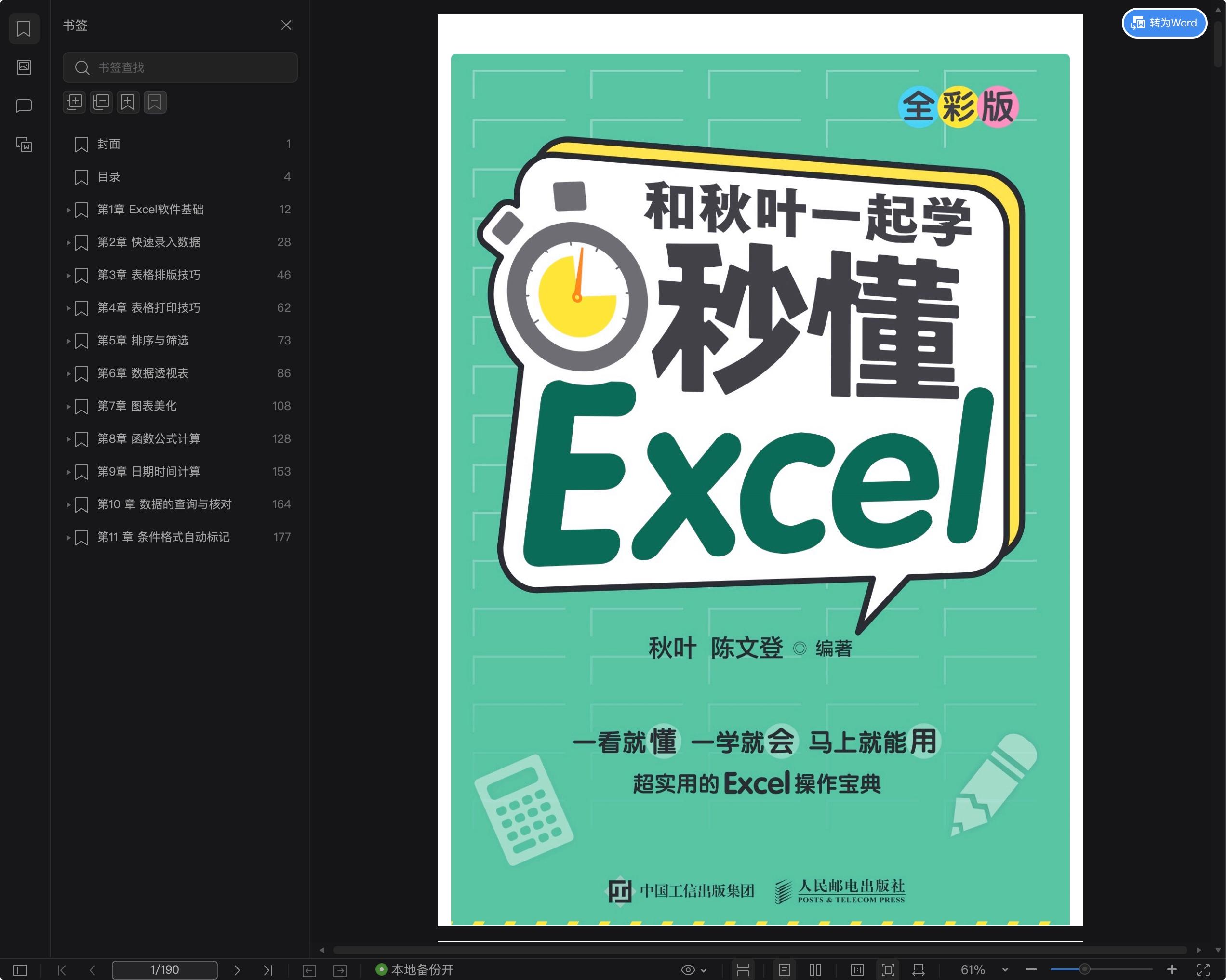Click the vertical scrollbar thumb at right
This screenshot has width=1226, height=980.
[1219, 44]
